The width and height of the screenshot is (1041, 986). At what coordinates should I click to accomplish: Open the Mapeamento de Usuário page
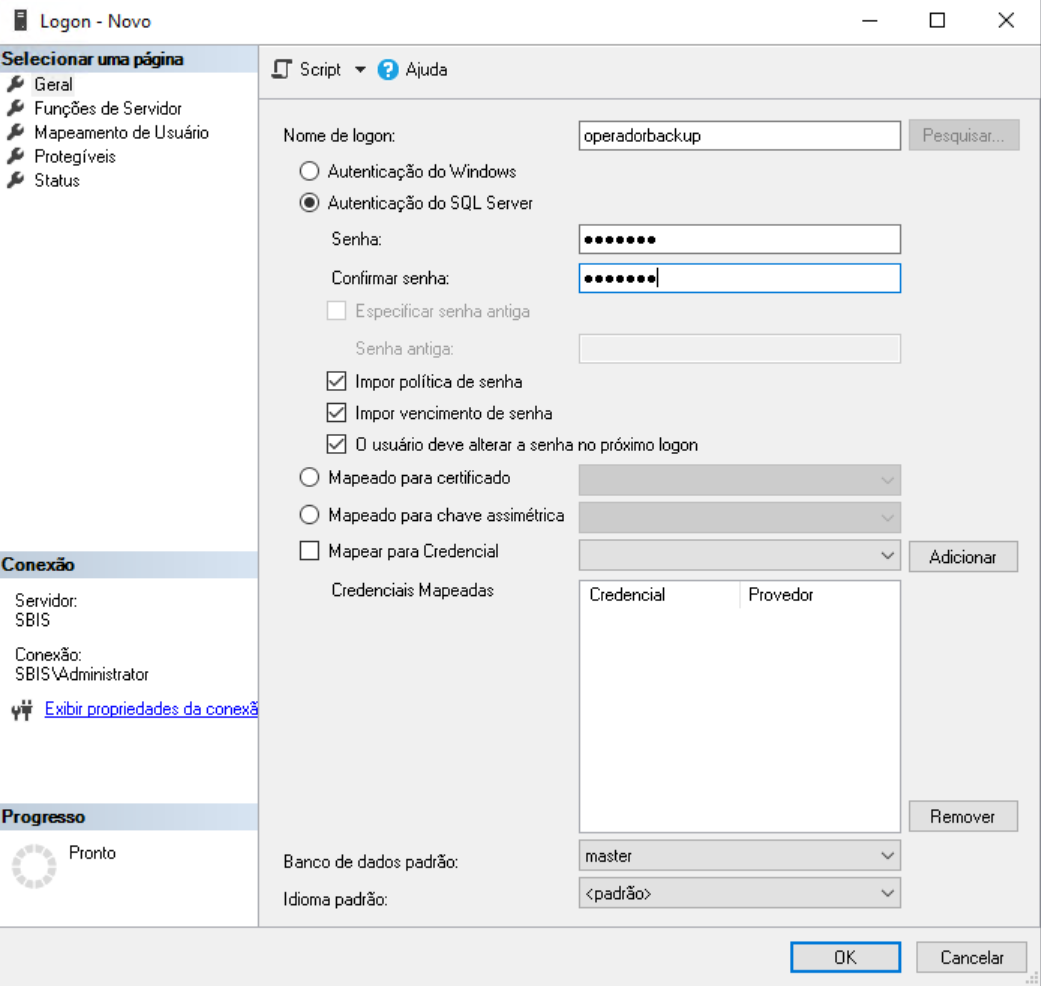coord(121,132)
